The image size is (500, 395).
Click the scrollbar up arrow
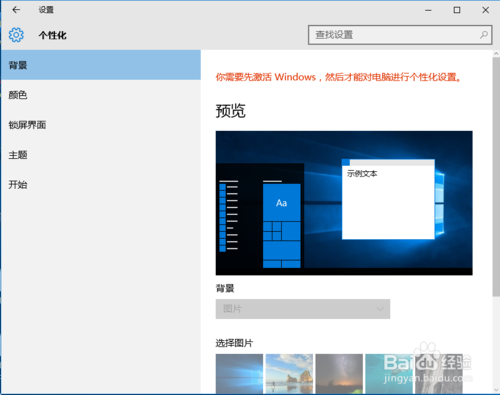[x=496, y=53]
